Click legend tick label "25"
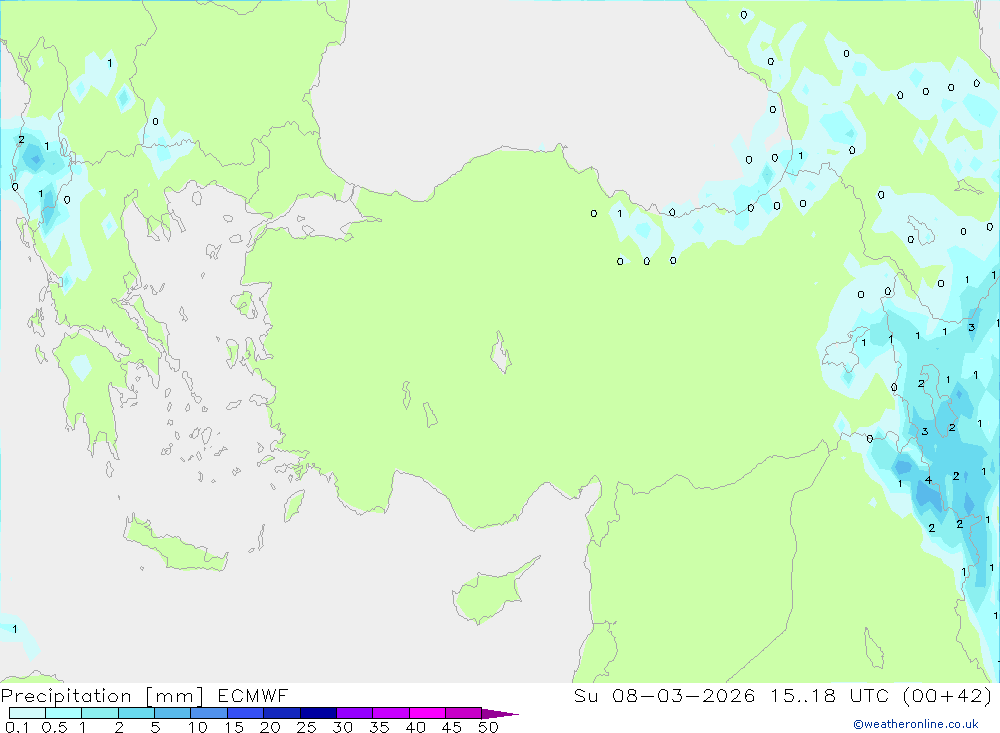 click(x=306, y=727)
